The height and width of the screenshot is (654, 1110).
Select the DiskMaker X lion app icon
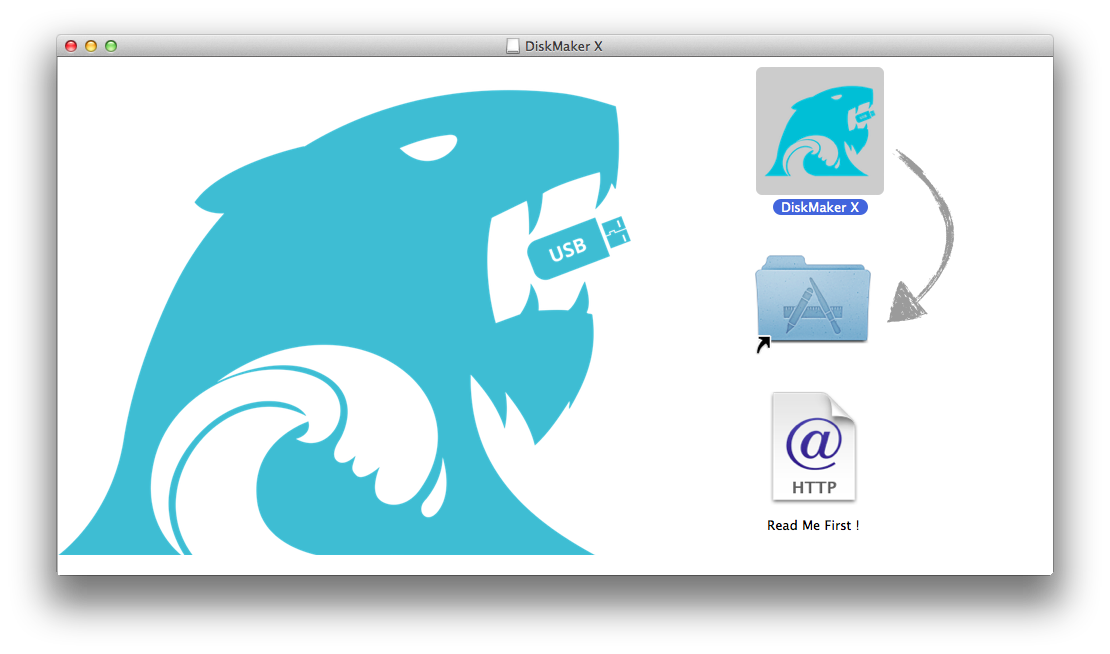click(x=820, y=131)
